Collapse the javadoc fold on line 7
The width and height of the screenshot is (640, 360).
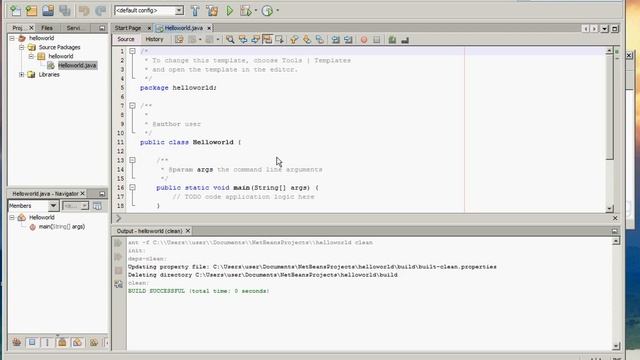pyautogui.click(x=132, y=106)
